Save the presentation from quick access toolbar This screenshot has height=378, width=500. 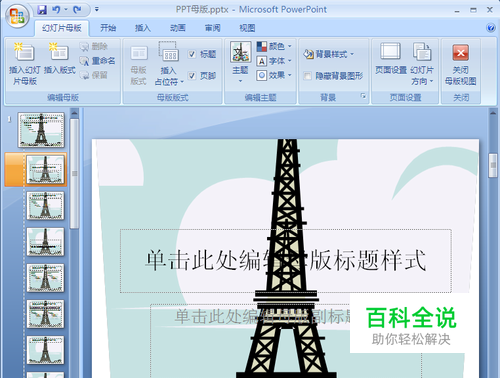[42, 10]
